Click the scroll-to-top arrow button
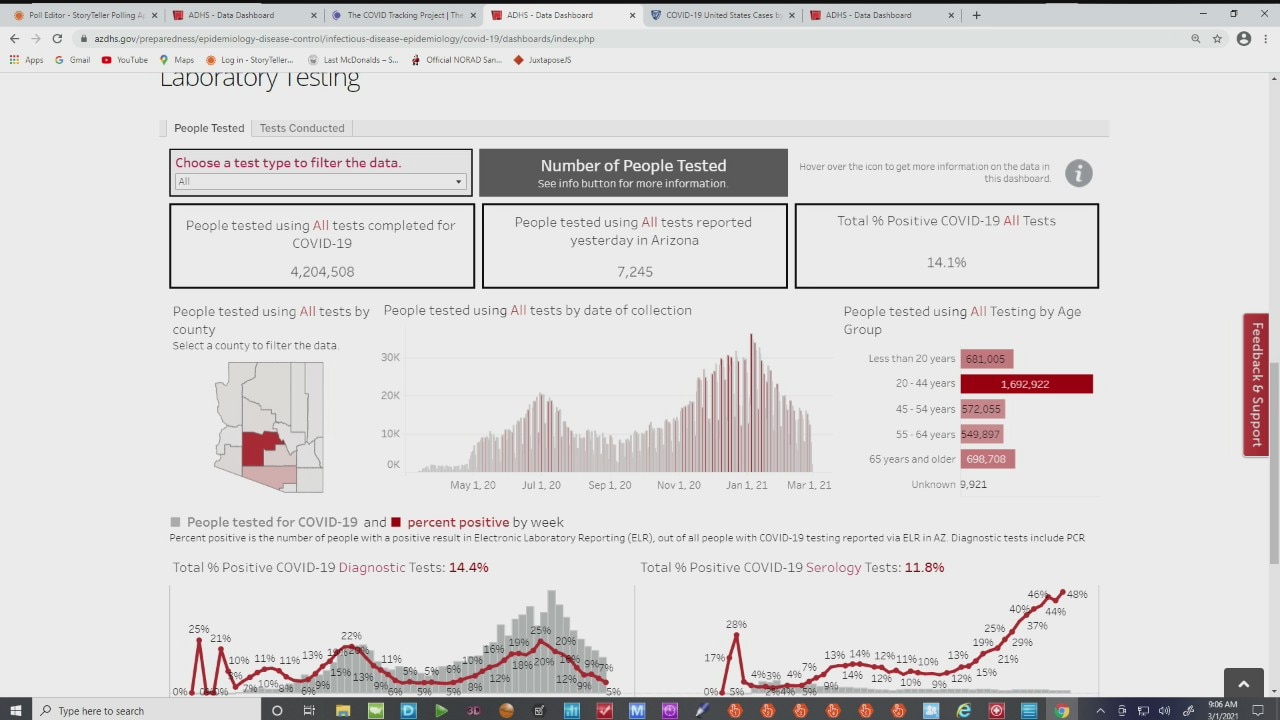The image size is (1280, 720). (1243, 684)
